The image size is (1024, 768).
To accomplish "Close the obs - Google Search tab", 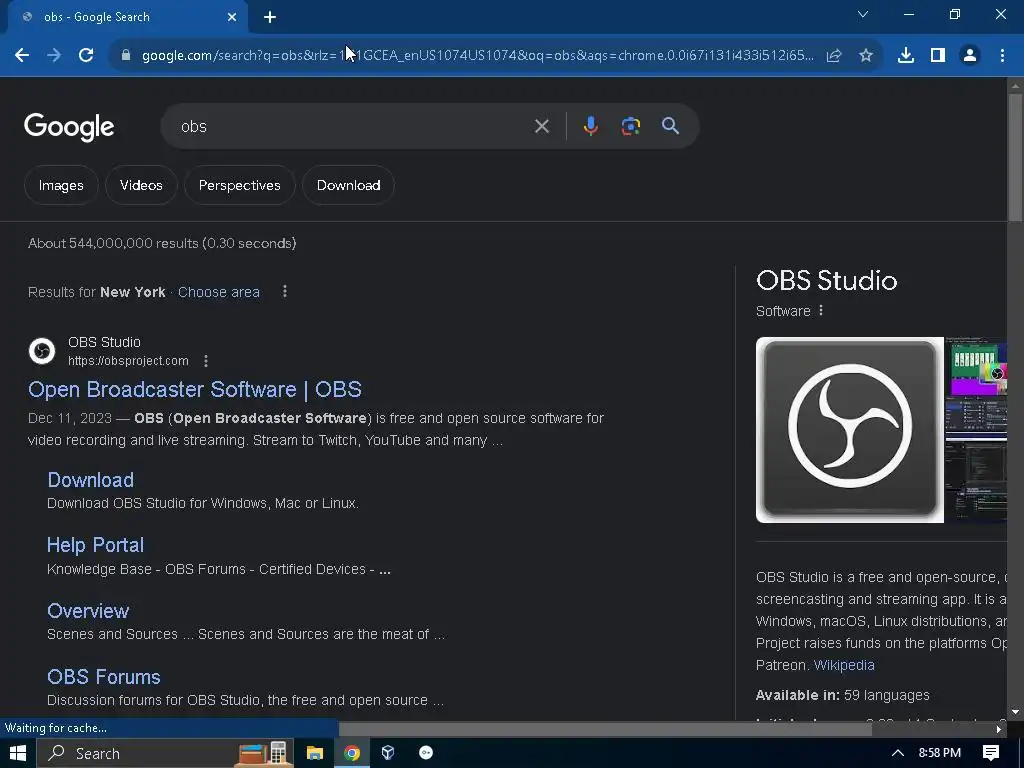I will [x=232, y=17].
